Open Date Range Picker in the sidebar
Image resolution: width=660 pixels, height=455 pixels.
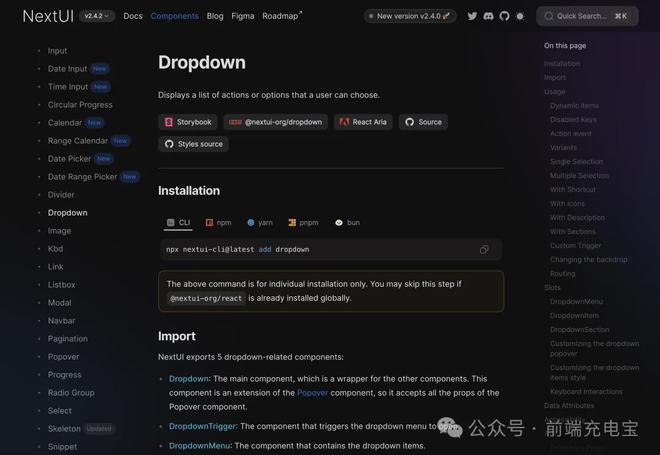[x=82, y=177]
